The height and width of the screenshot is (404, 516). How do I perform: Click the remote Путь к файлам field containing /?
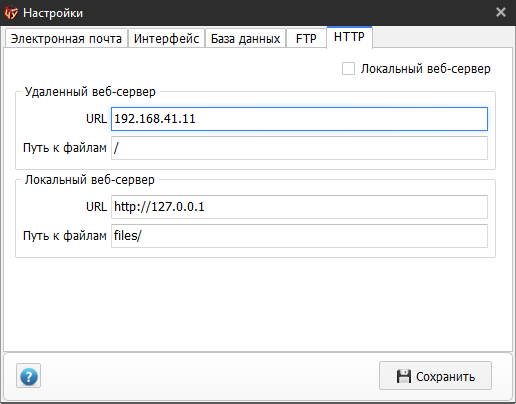299,148
